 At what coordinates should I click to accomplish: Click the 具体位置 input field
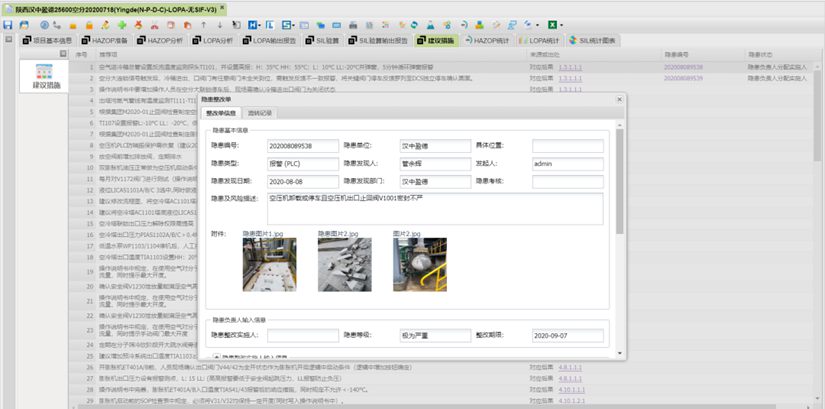point(567,146)
